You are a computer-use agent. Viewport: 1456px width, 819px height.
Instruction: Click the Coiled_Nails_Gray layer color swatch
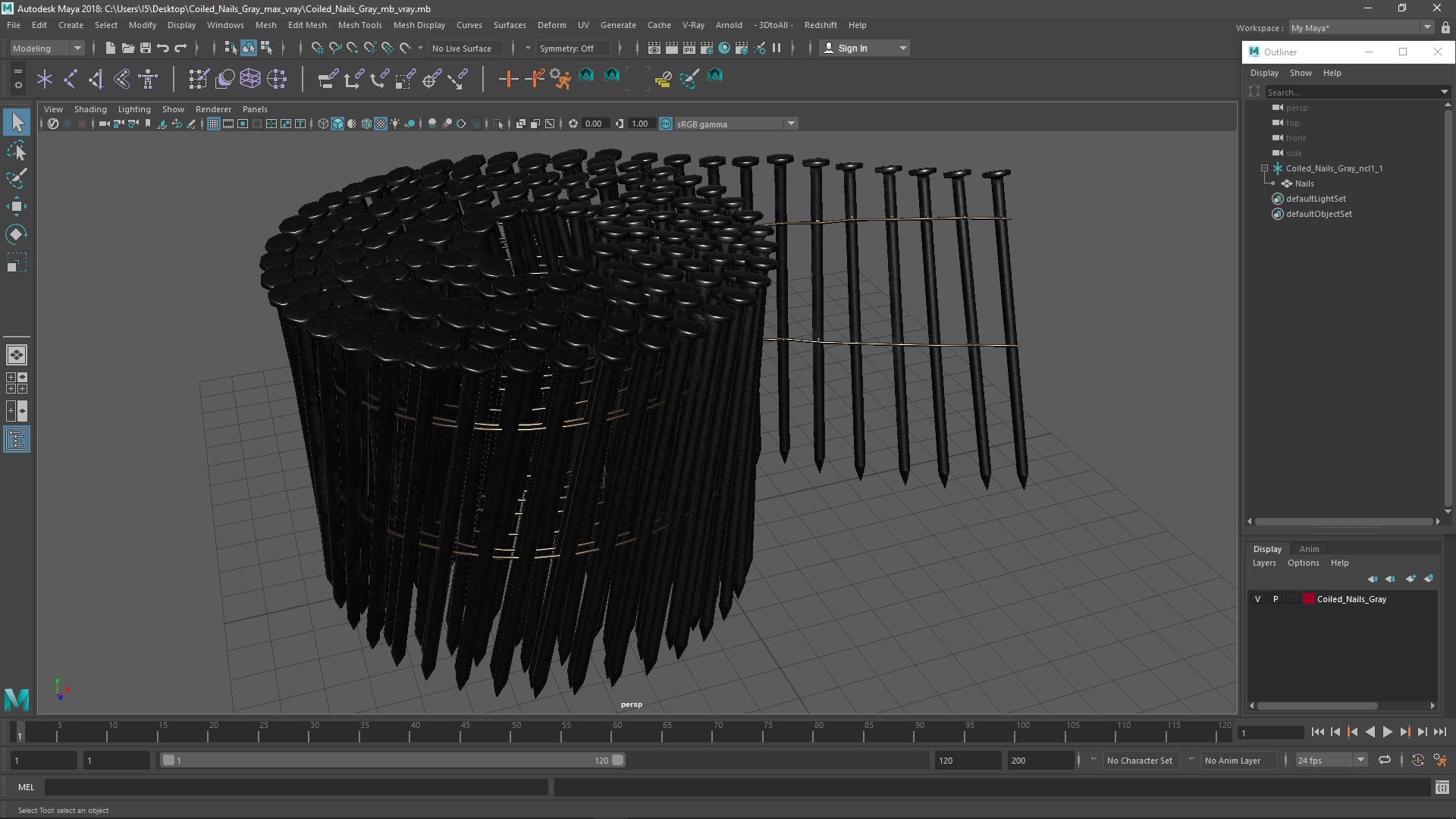pyautogui.click(x=1308, y=599)
